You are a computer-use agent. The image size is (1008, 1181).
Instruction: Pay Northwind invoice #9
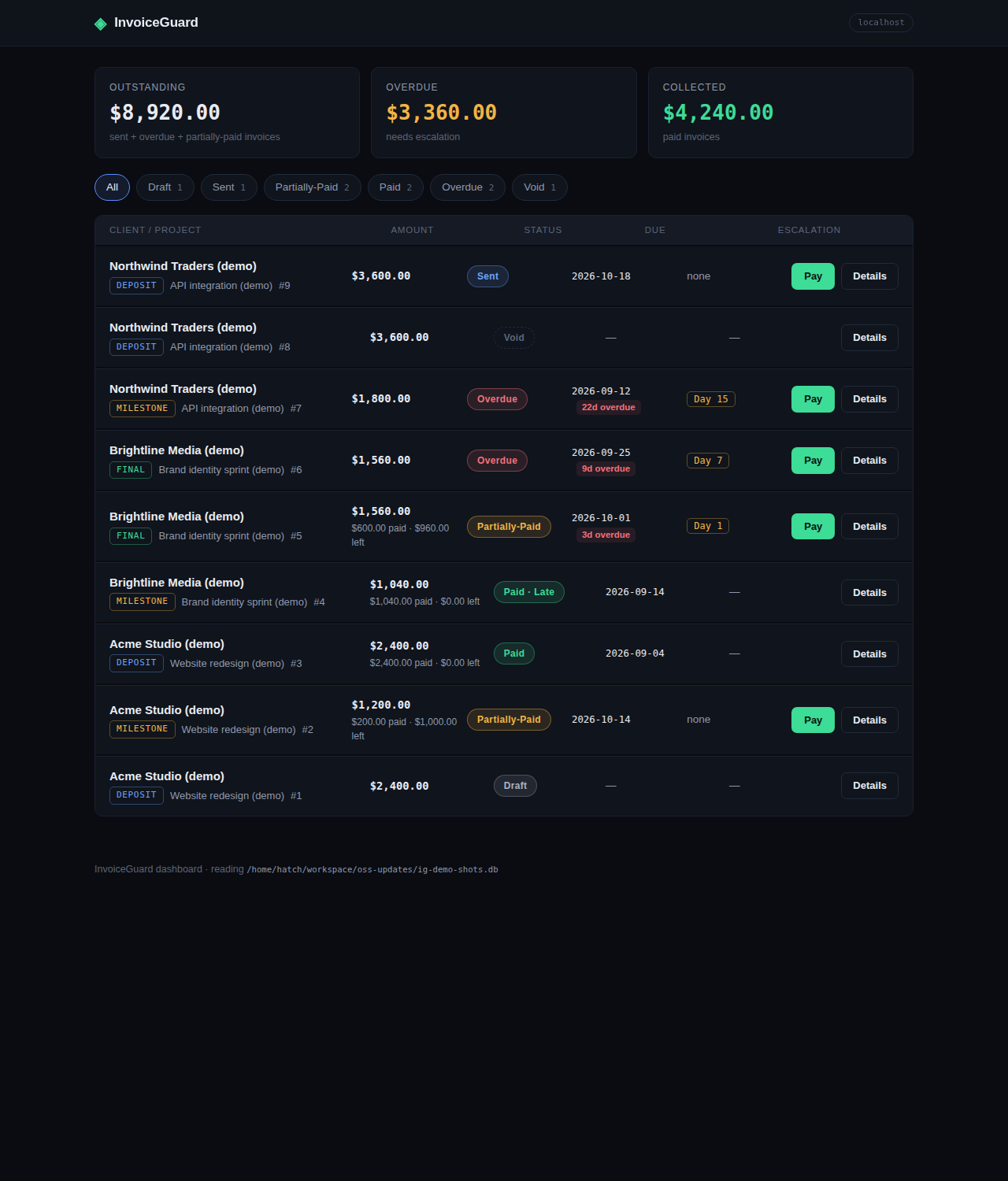click(813, 276)
